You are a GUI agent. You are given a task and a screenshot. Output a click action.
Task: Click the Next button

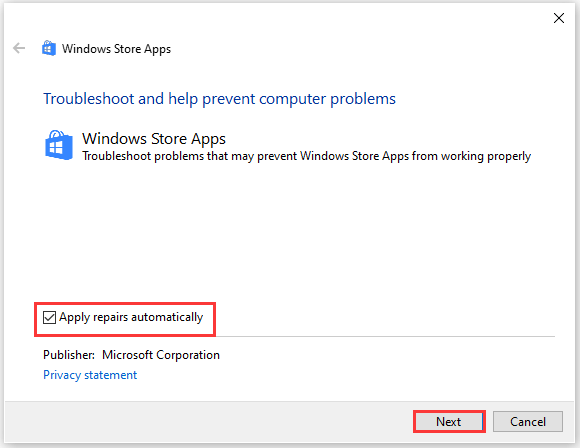click(x=449, y=421)
